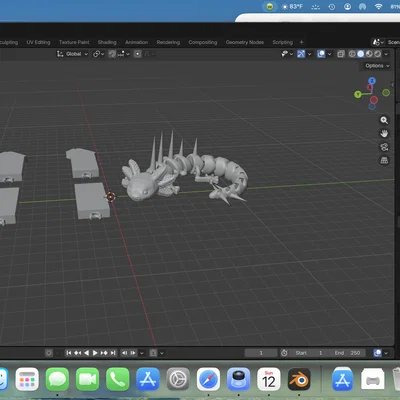Switch to Texture Paint workspace tab
This screenshot has width=400, height=400.
tap(74, 42)
